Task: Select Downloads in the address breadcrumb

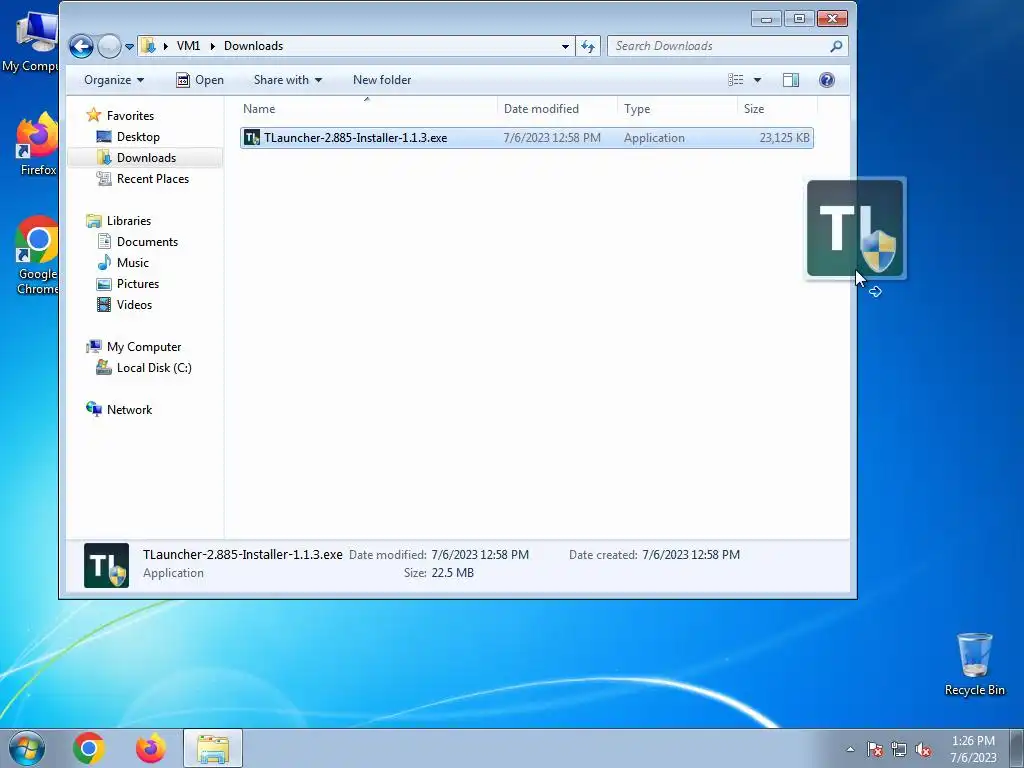Action: (253, 46)
